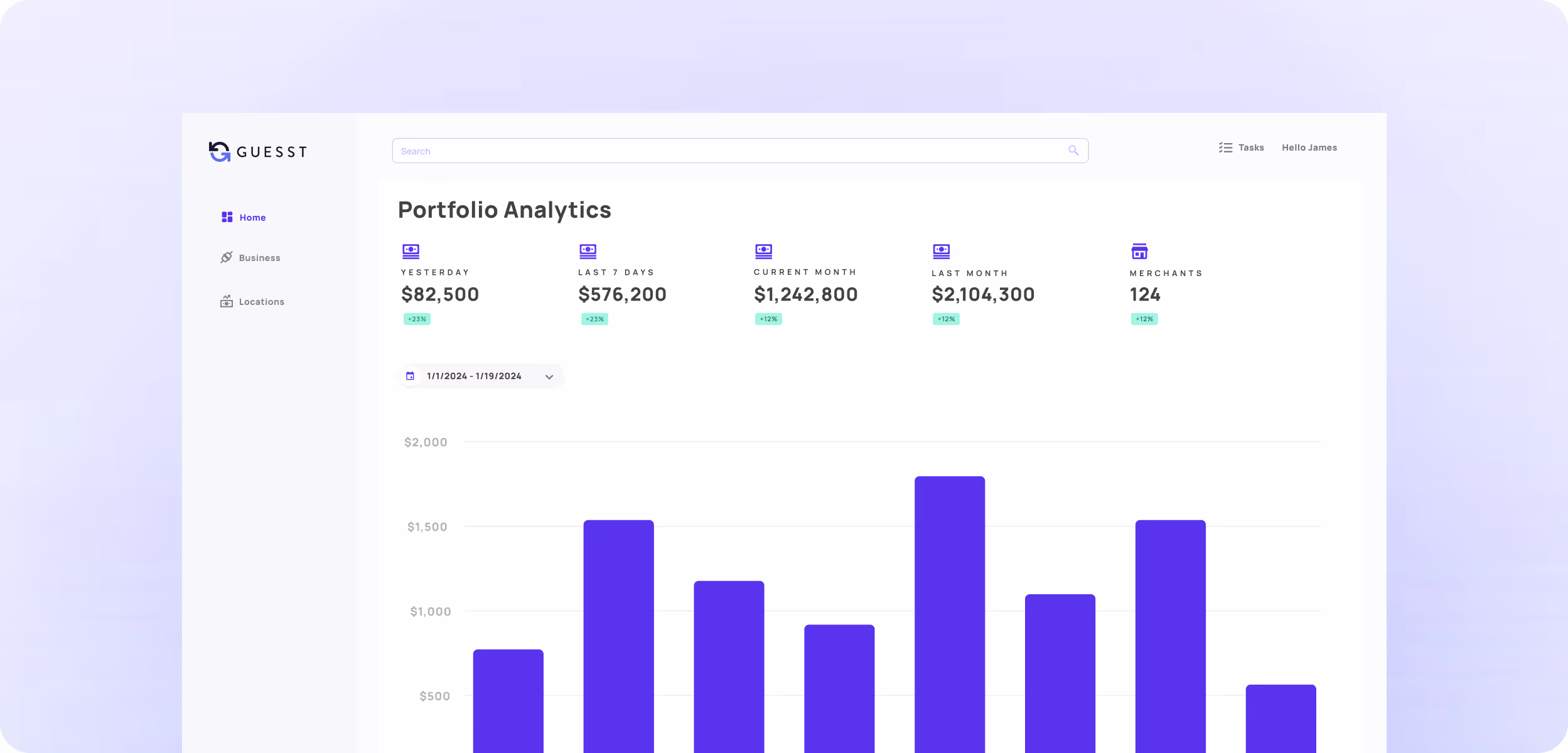This screenshot has width=1568, height=753.
Task: Expand the date range chevron
Action: click(549, 376)
